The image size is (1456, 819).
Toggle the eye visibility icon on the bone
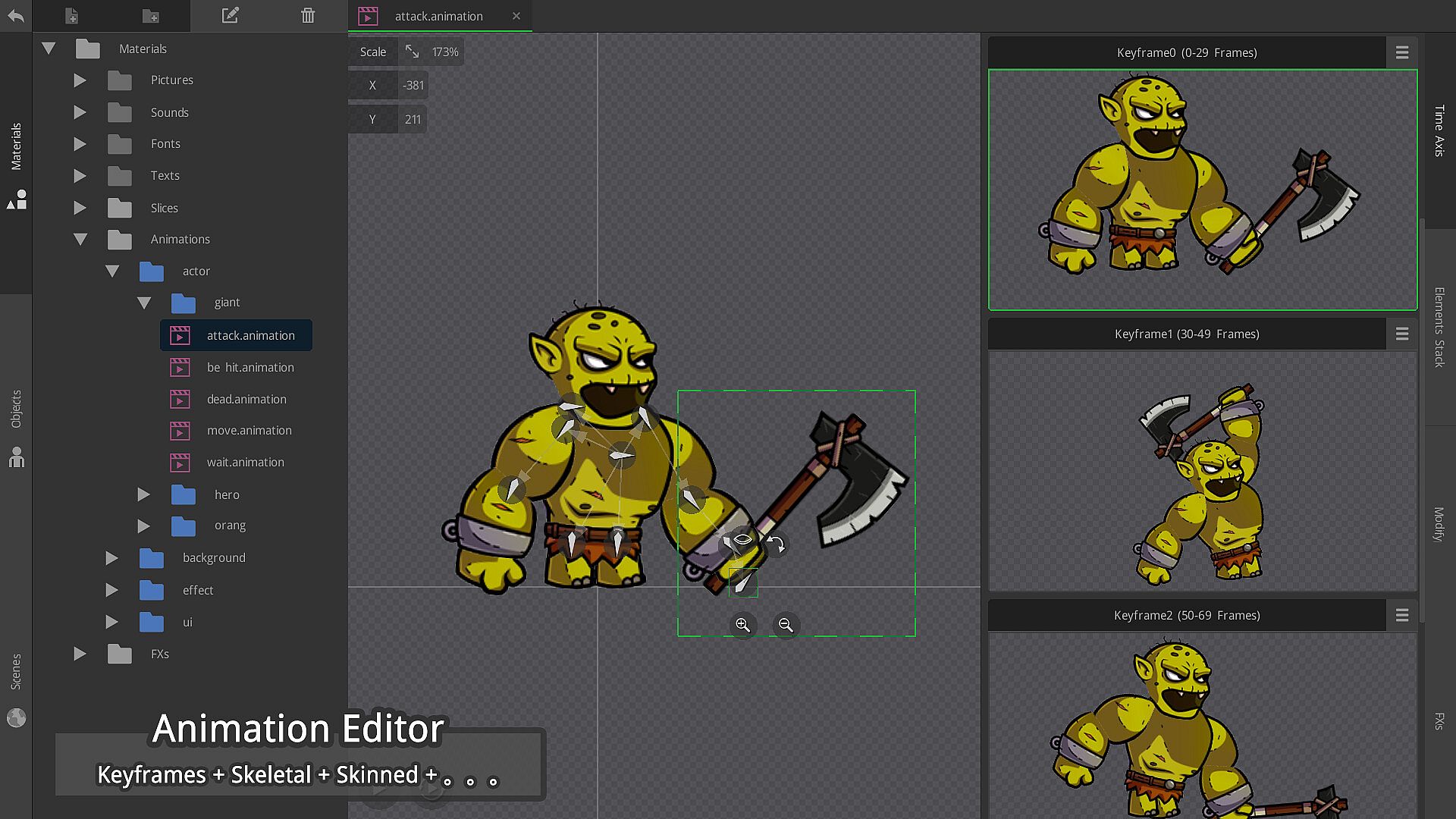click(x=742, y=539)
